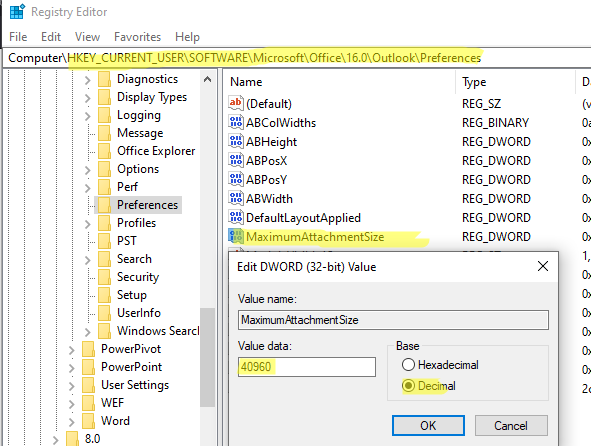
Task: Click the Value data input field
Action: click(x=307, y=366)
